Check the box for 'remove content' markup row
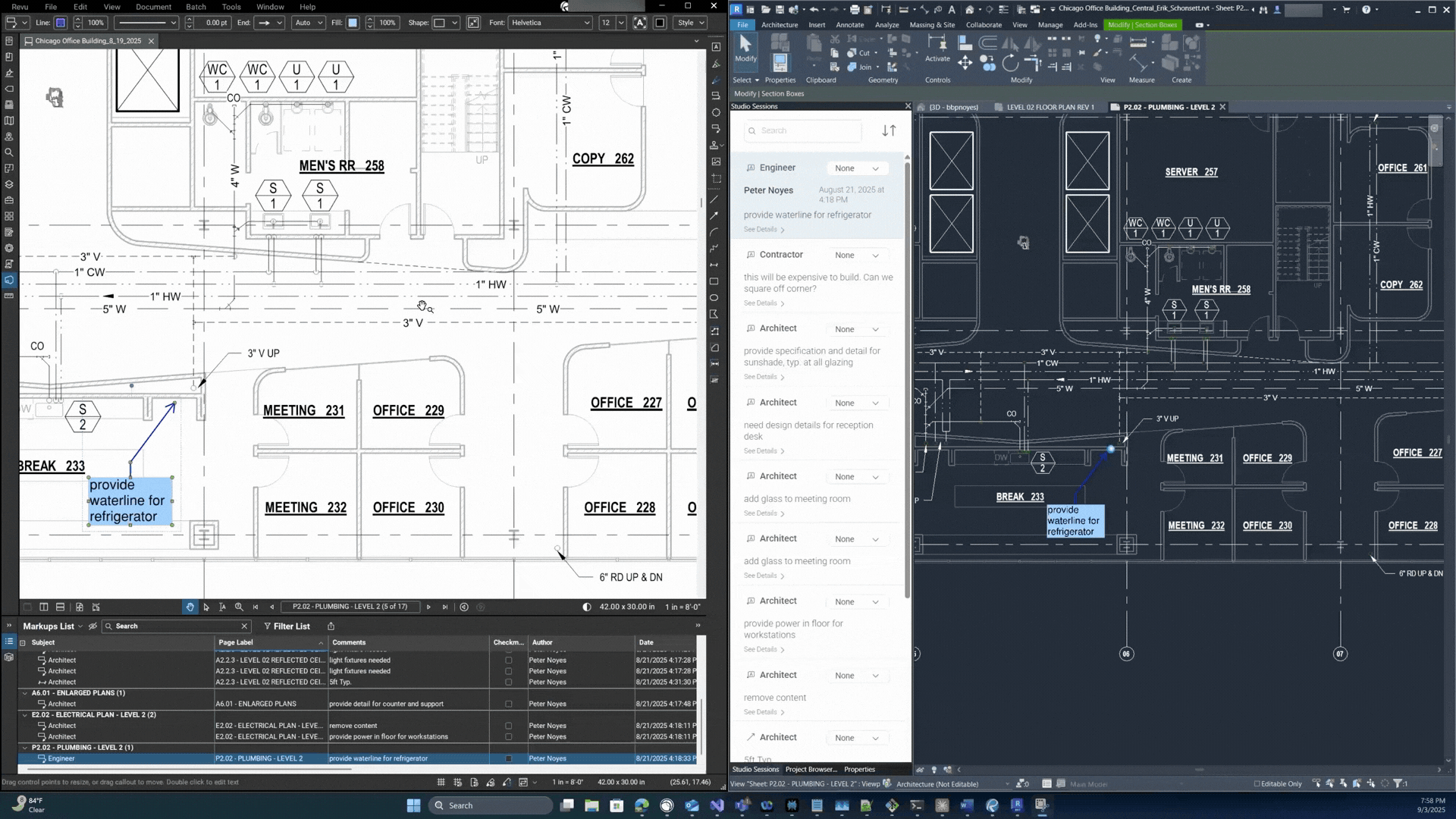Screen dimensions: 1456x819 (508, 726)
